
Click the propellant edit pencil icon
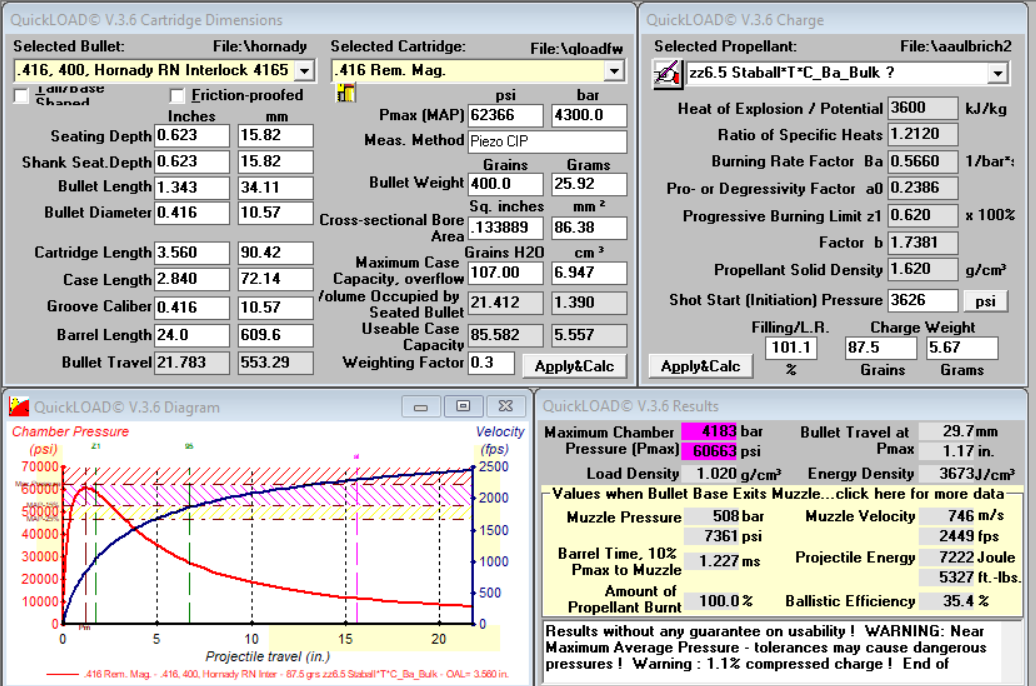(x=667, y=74)
